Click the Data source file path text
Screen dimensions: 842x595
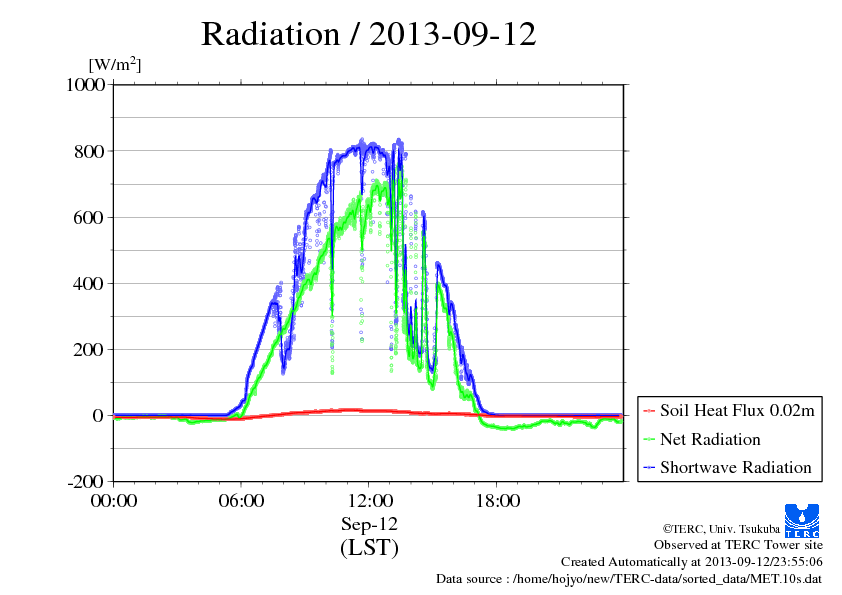coord(629,578)
